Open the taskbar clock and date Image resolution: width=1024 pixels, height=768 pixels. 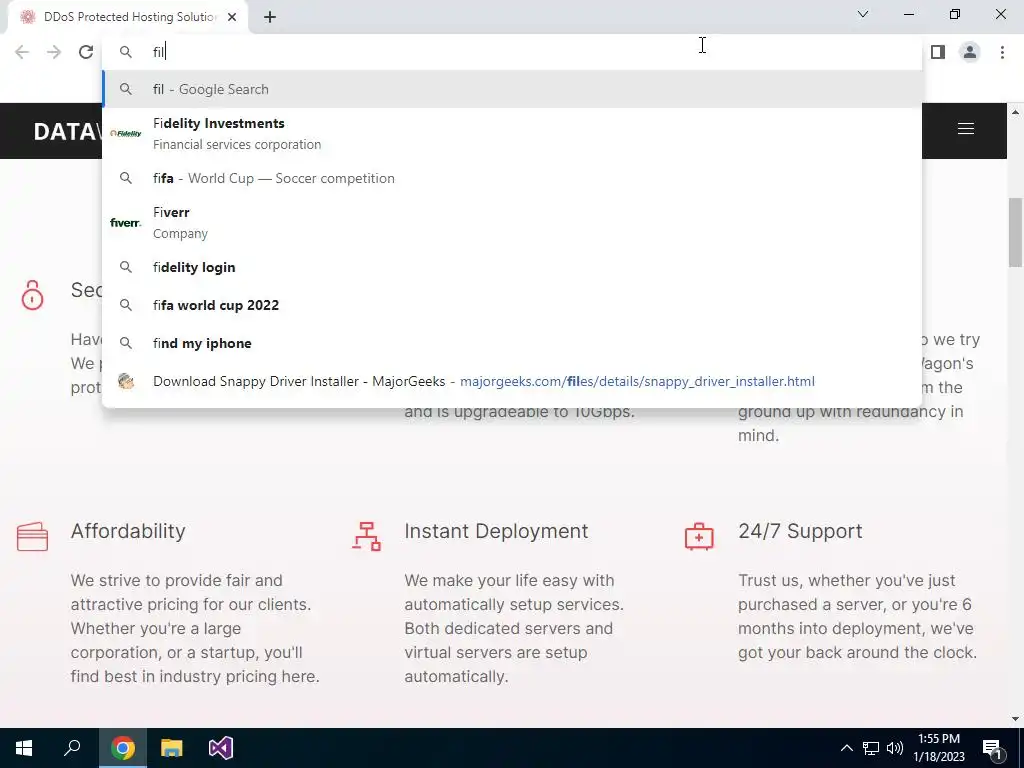pyautogui.click(x=938, y=748)
